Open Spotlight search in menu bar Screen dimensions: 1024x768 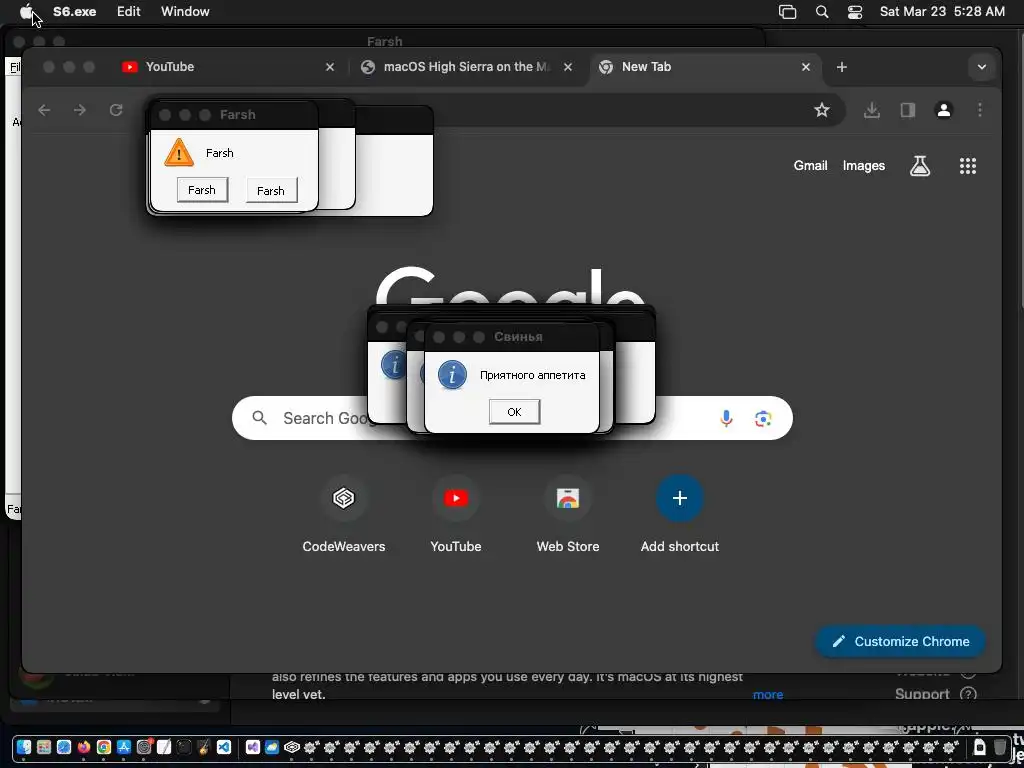pyautogui.click(x=822, y=12)
